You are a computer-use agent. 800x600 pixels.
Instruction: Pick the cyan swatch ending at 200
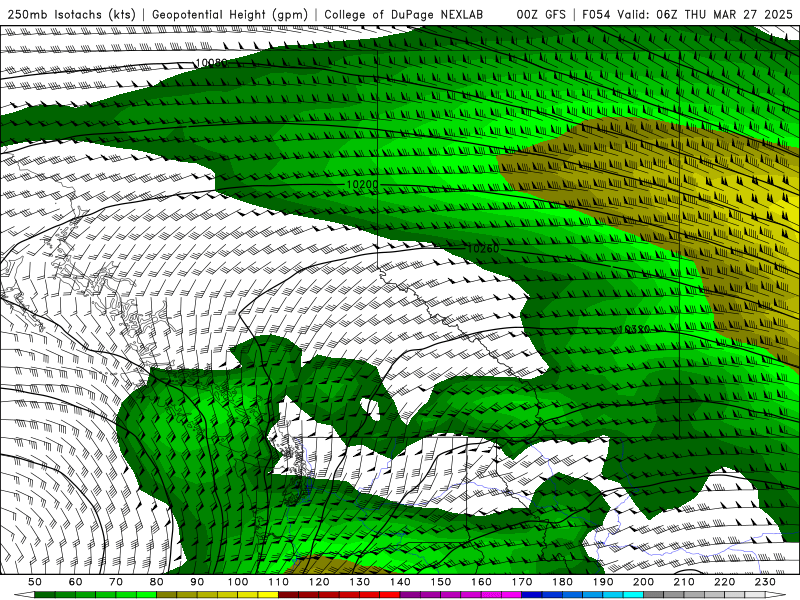[x=633, y=595]
